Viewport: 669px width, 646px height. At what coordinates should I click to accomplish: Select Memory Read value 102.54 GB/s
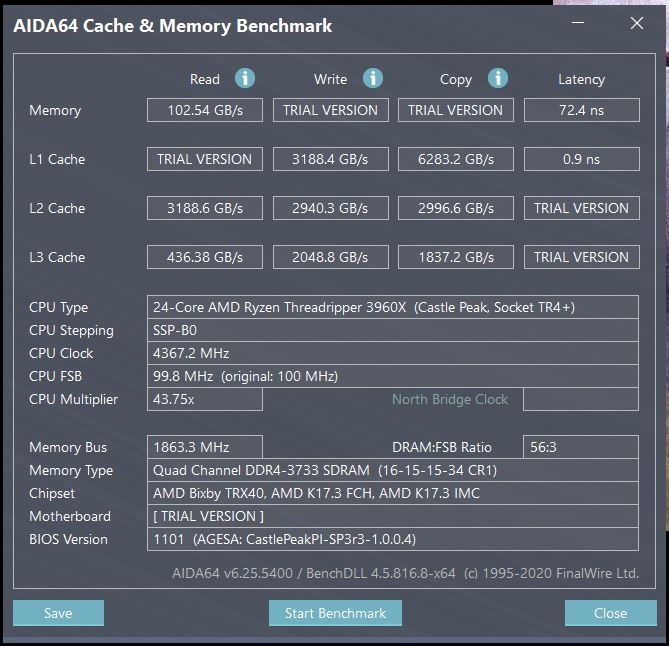click(205, 110)
